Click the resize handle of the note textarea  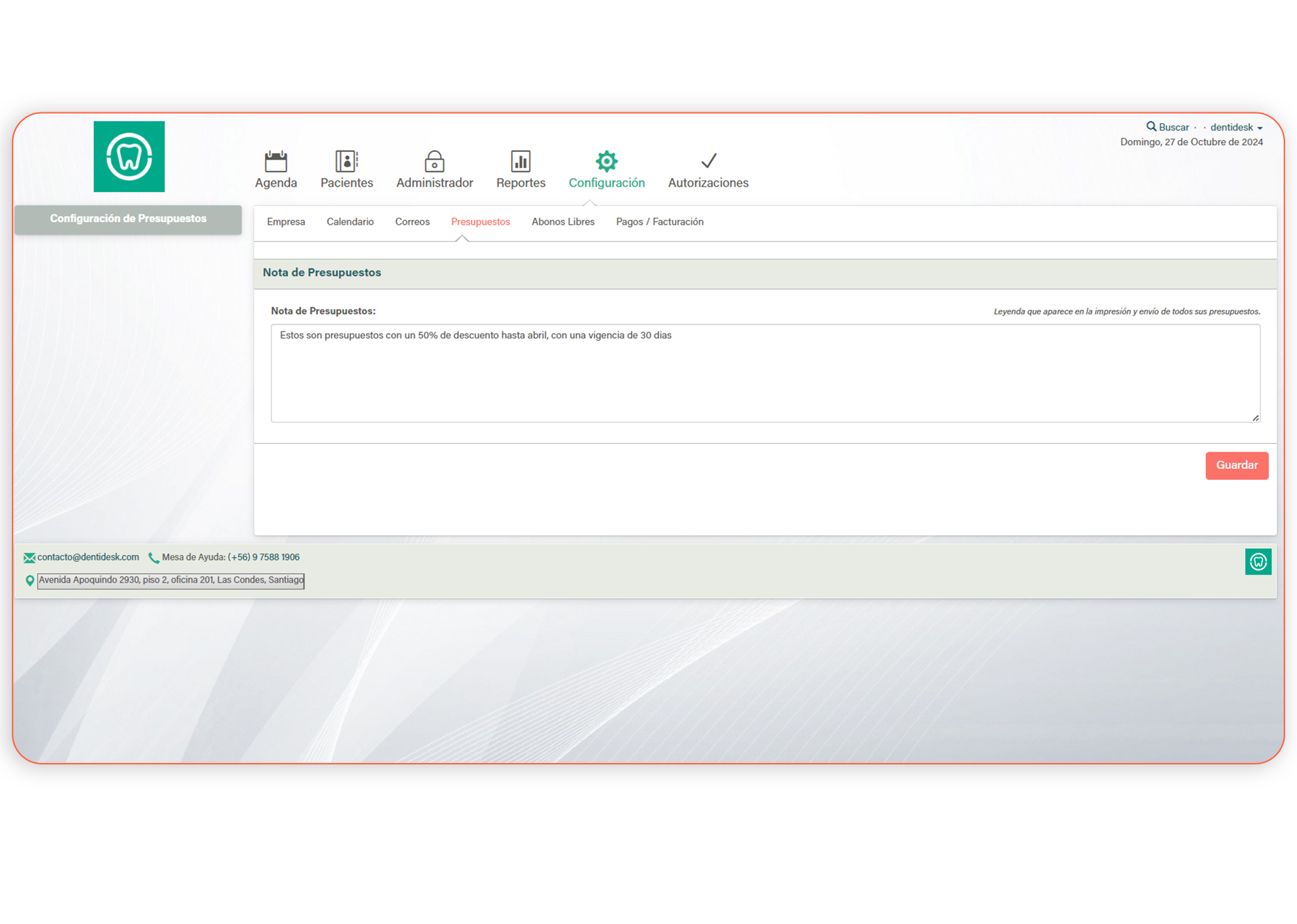(x=1255, y=418)
